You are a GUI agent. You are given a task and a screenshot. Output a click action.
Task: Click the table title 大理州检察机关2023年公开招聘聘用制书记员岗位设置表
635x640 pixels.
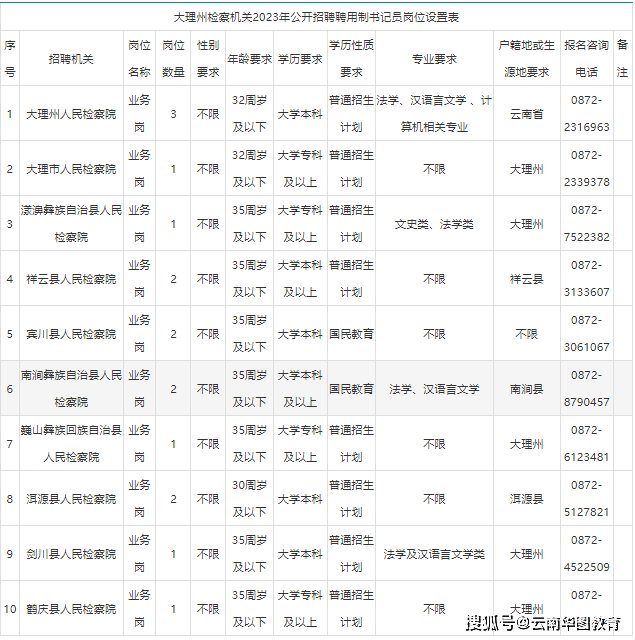(316, 17)
